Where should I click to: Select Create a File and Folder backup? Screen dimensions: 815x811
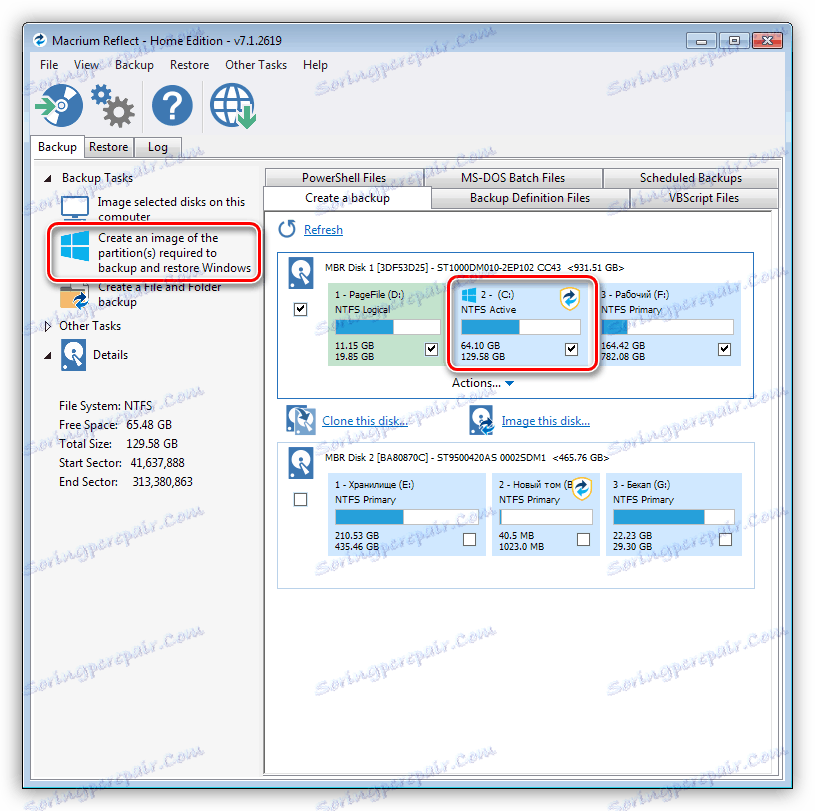[x=159, y=294]
